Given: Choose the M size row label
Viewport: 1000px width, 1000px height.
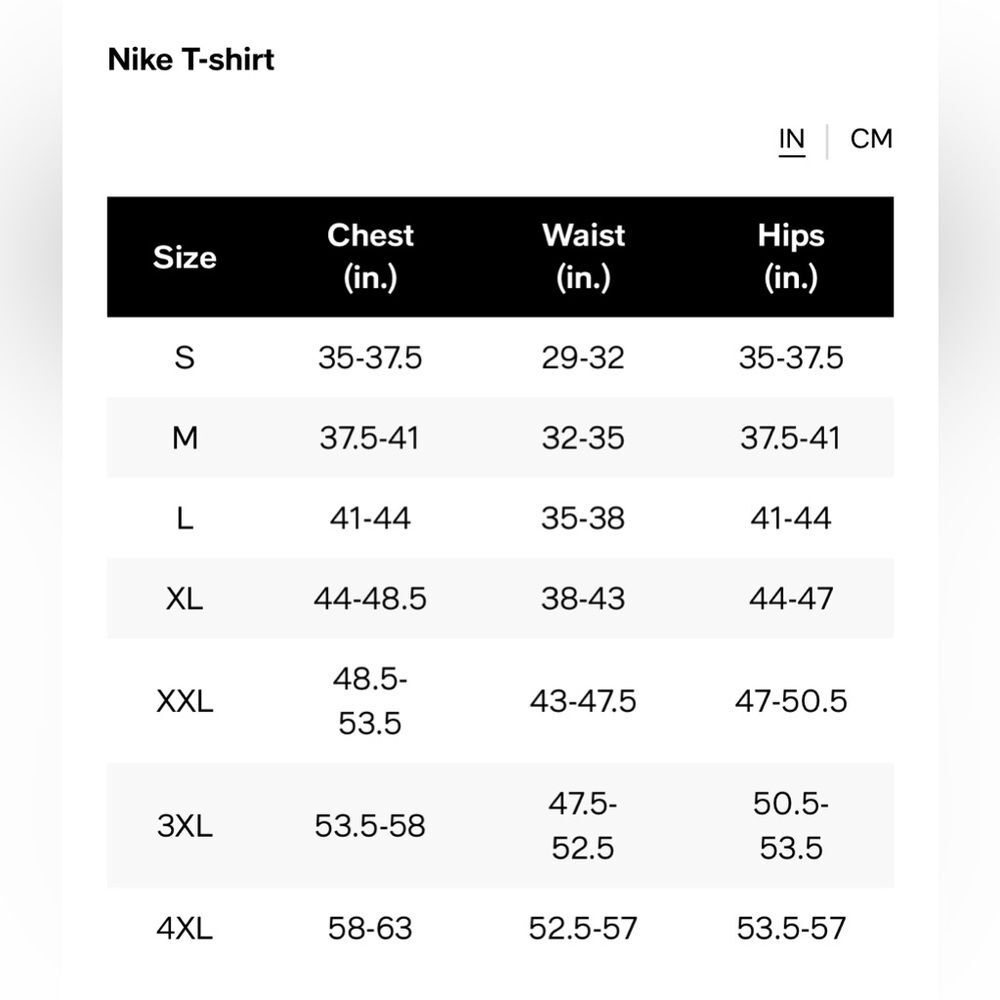Looking at the screenshot, I should click(184, 438).
